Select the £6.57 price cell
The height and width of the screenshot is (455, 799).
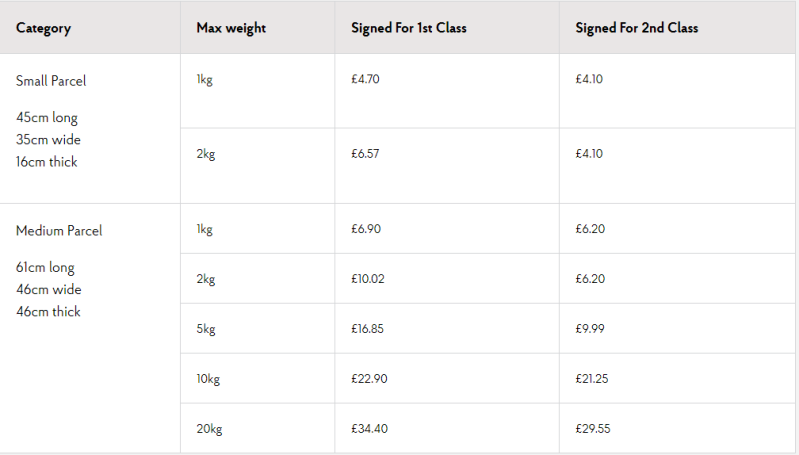coord(365,154)
